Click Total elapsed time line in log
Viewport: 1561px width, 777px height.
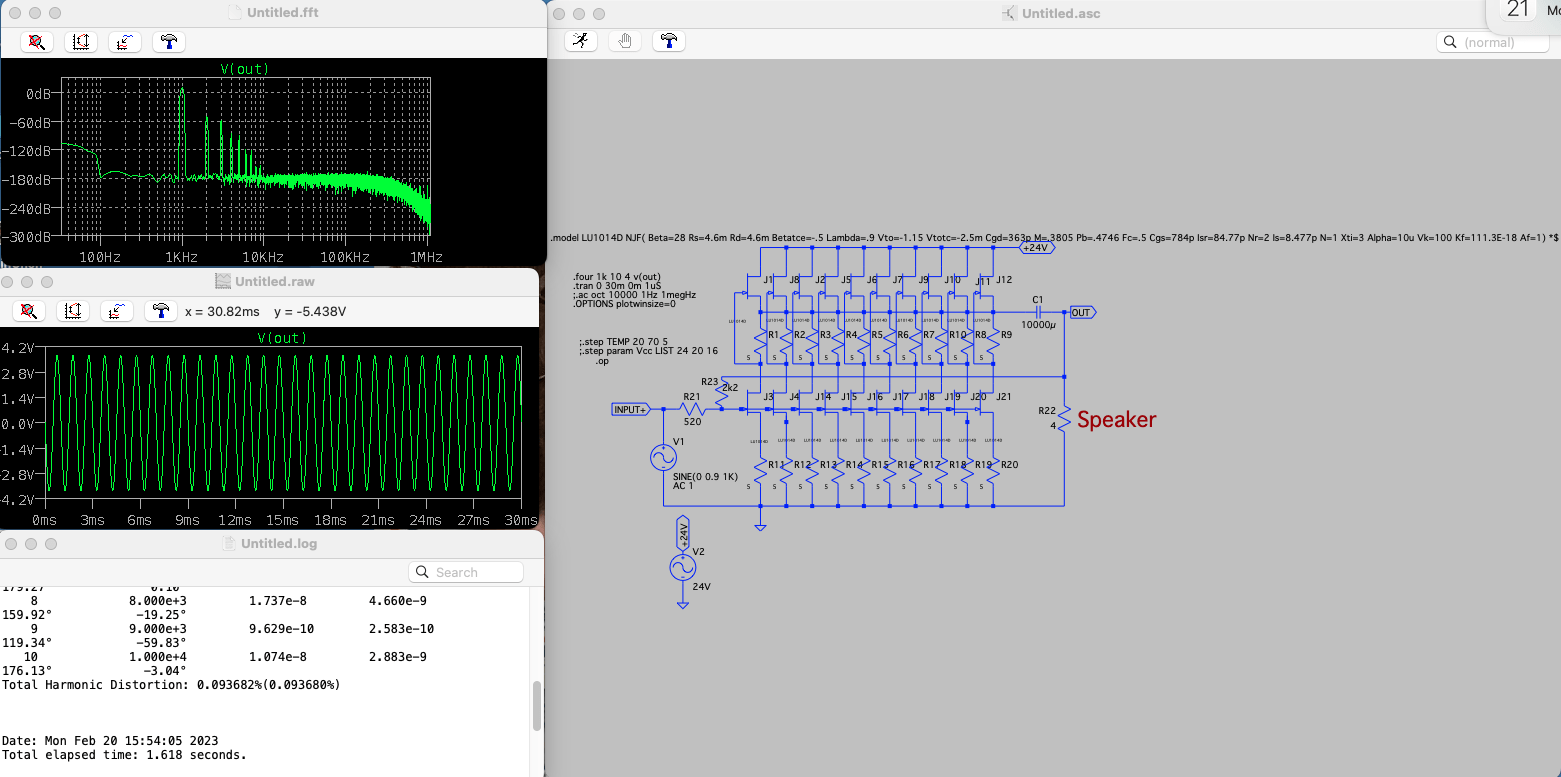coord(124,755)
